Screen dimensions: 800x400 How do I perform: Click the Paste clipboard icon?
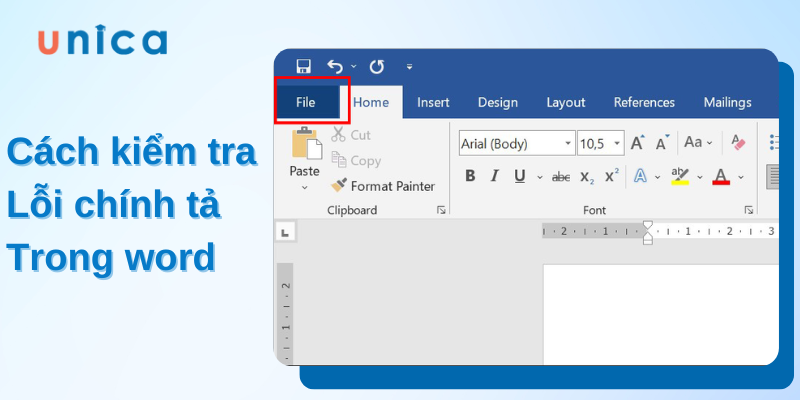click(307, 143)
